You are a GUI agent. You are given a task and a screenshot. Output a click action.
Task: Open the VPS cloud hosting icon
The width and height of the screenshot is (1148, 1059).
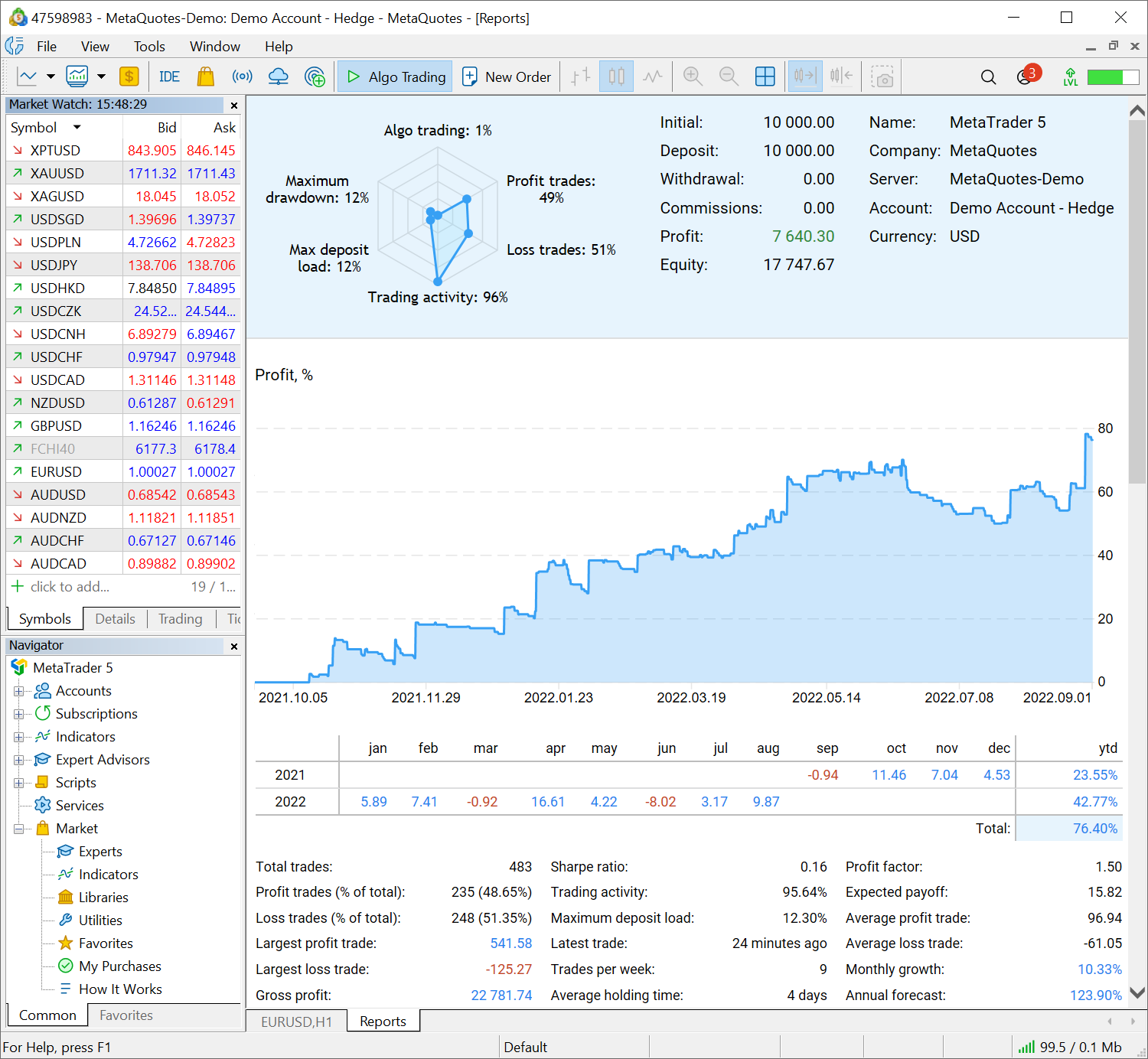[279, 77]
